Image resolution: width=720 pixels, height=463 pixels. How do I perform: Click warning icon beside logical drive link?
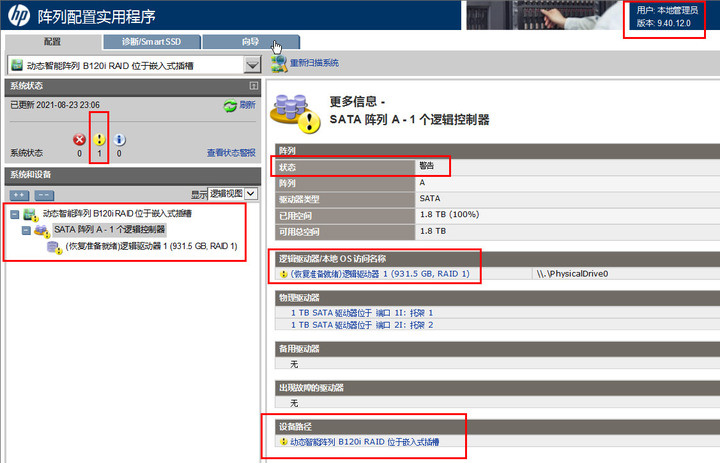click(284, 274)
